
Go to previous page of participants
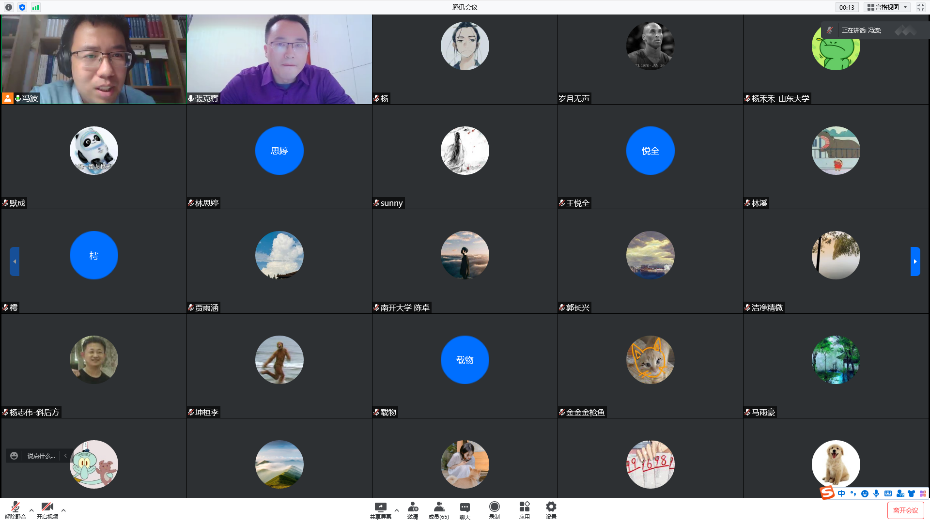pyautogui.click(x=14, y=261)
